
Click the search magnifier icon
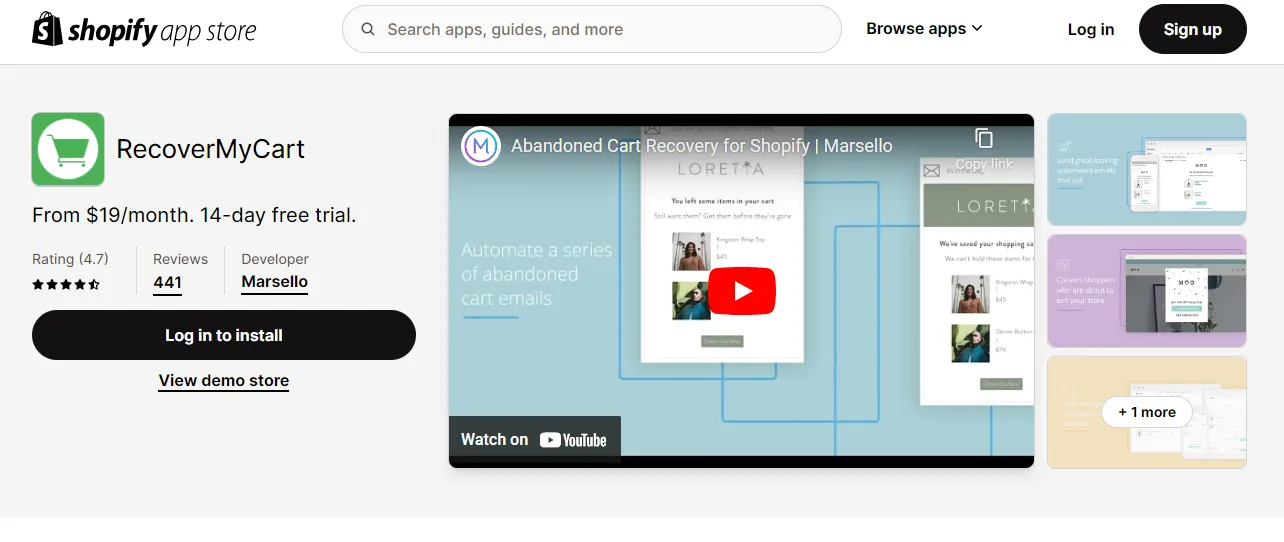[x=368, y=29]
